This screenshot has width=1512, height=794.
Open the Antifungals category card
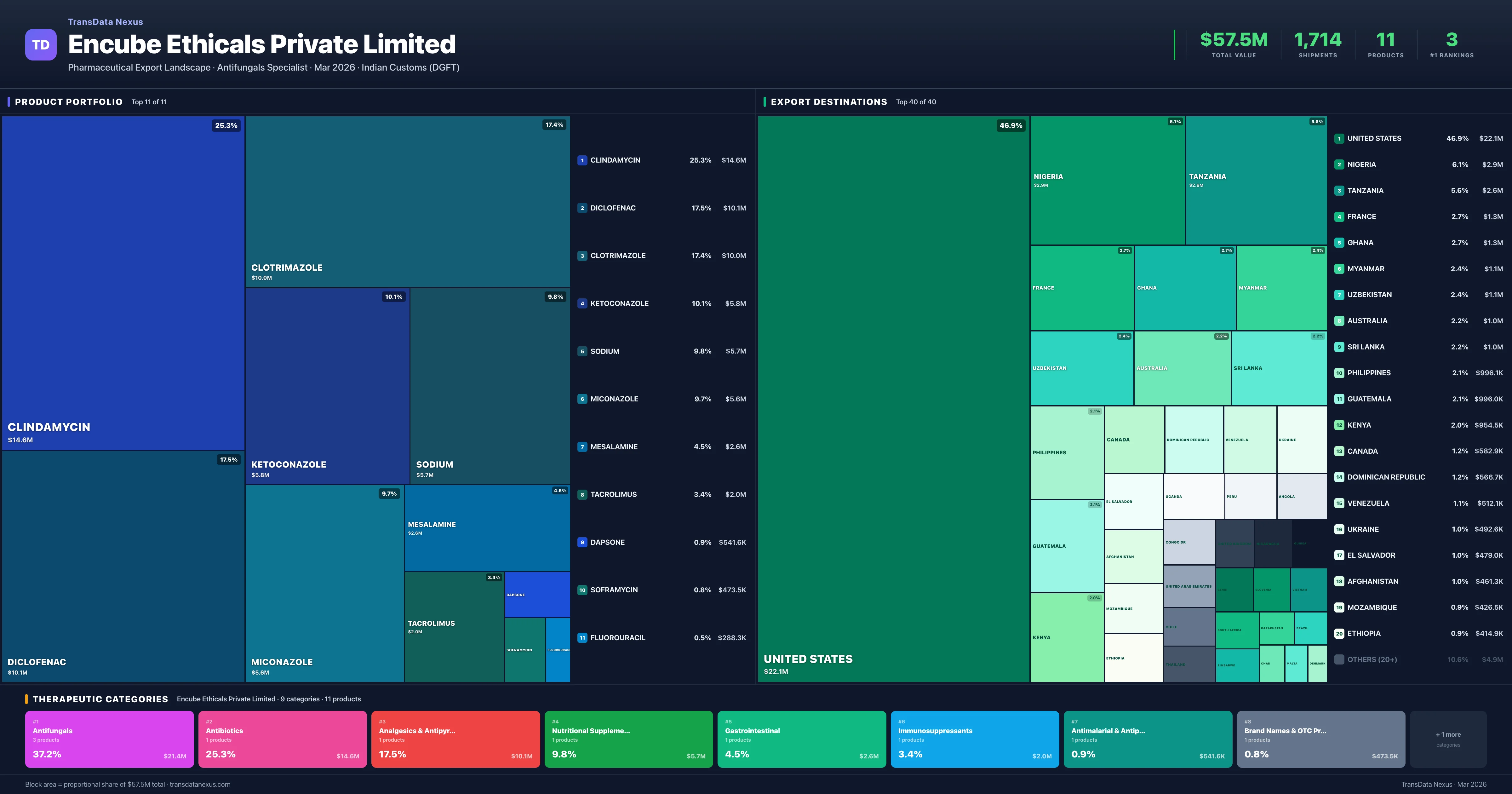(109, 739)
